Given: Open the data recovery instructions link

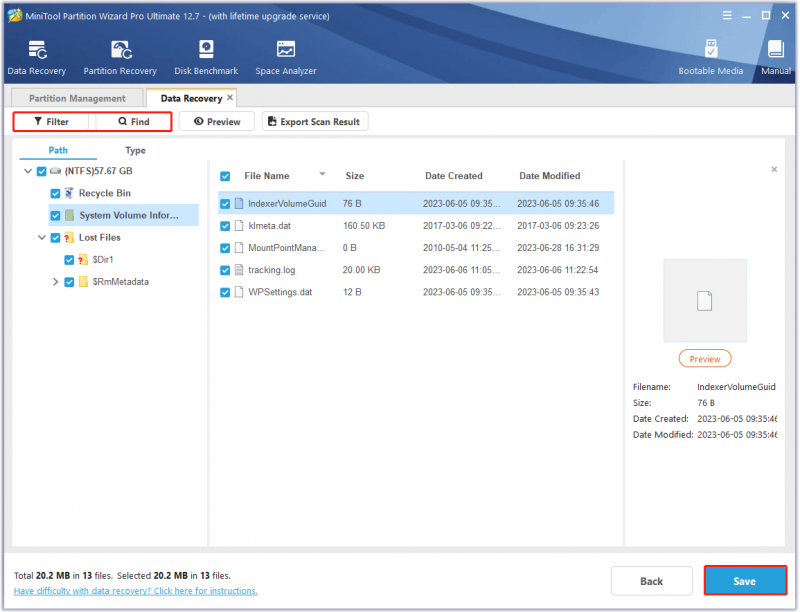Looking at the screenshot, I should tap(136, 591).
